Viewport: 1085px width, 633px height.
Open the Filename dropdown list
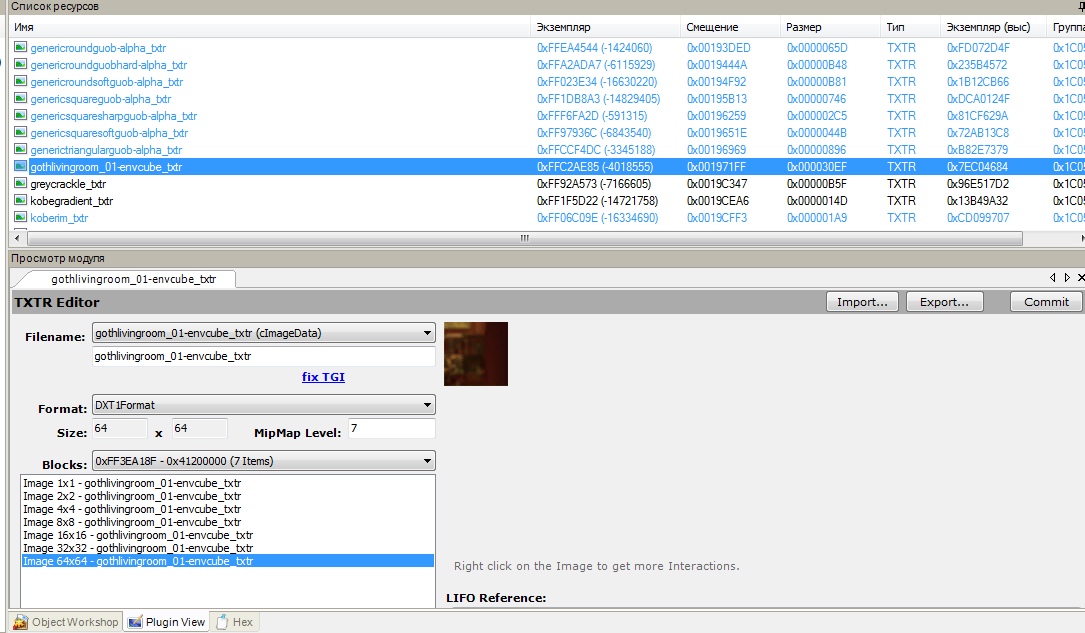click(x=428, y=333)
